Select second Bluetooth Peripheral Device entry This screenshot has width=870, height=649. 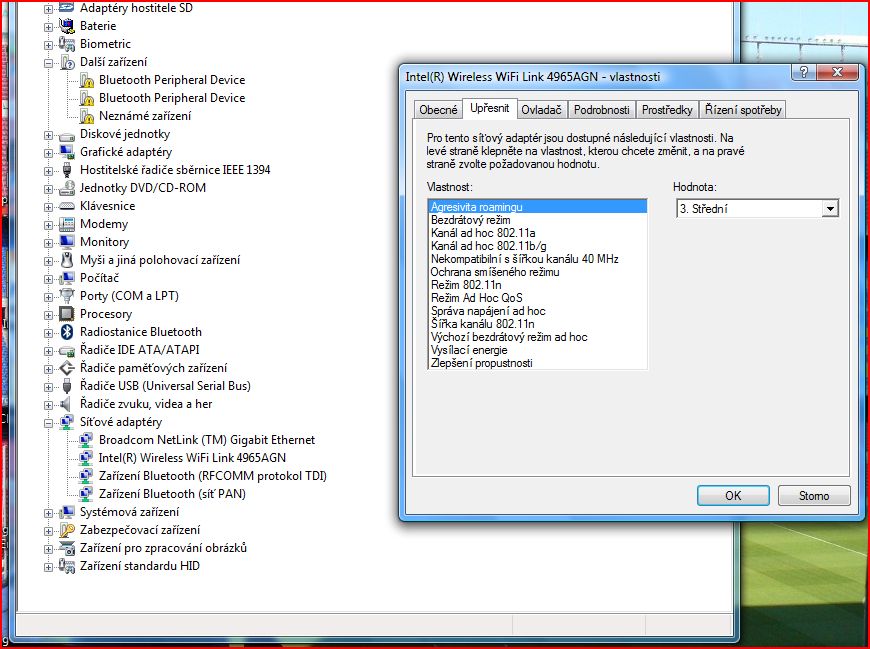(172, 98)
